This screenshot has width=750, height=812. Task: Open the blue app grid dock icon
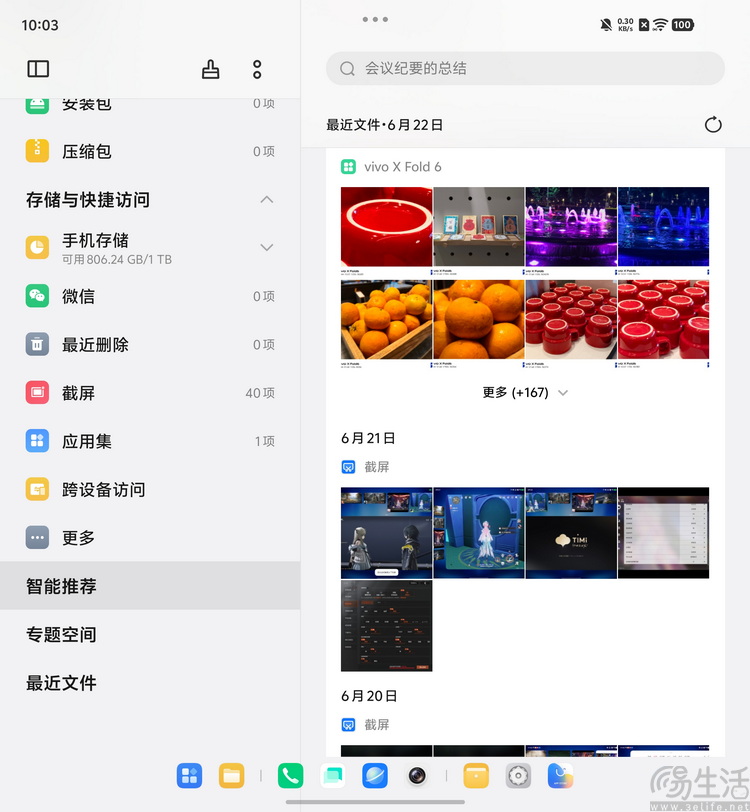coord(189,776)
